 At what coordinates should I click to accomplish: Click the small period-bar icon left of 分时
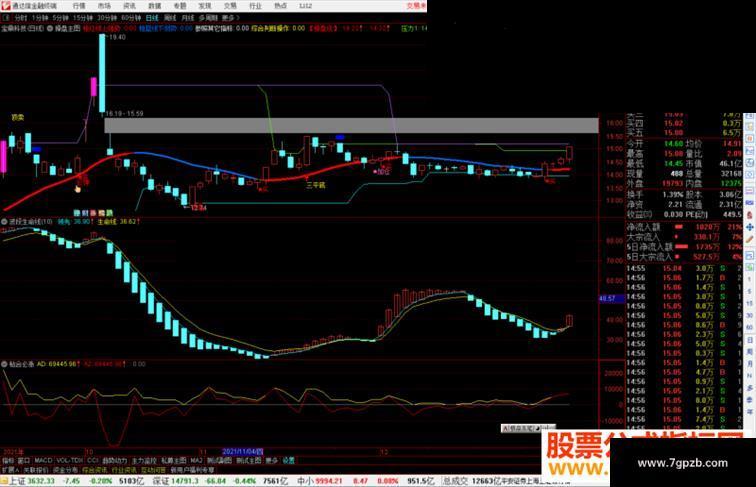(x=6, y=18)
